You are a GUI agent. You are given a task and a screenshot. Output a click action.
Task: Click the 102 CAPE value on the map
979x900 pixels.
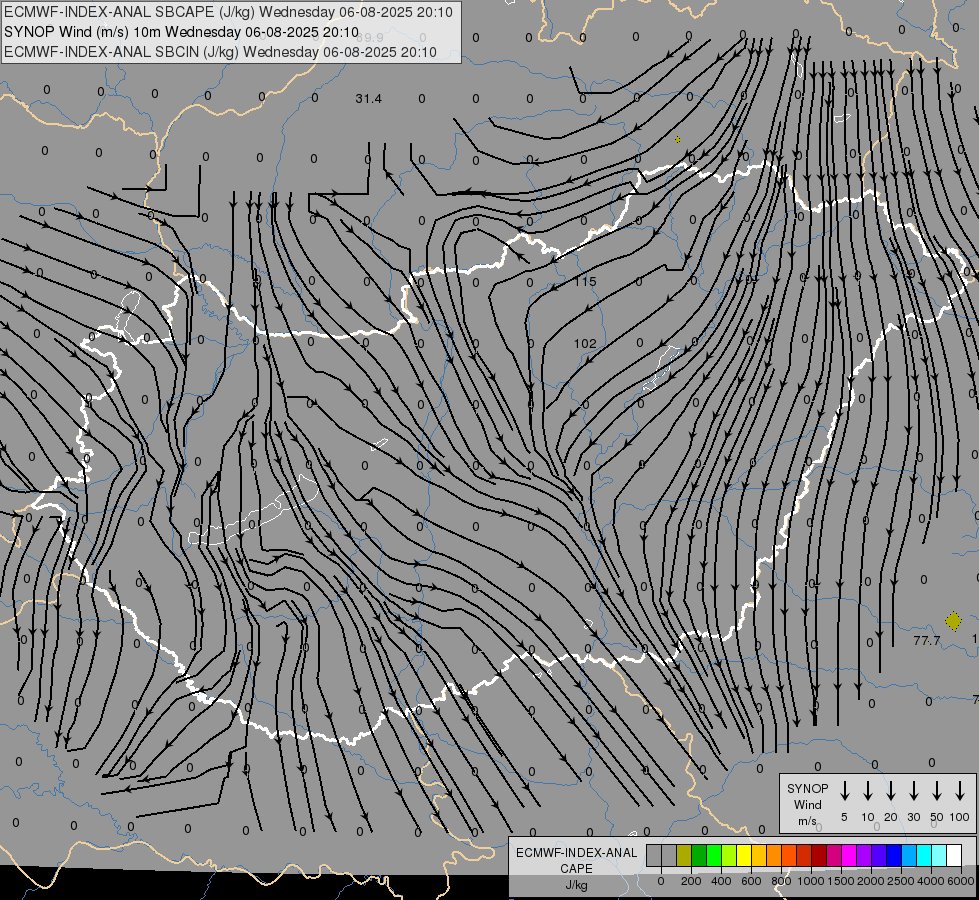585,344
